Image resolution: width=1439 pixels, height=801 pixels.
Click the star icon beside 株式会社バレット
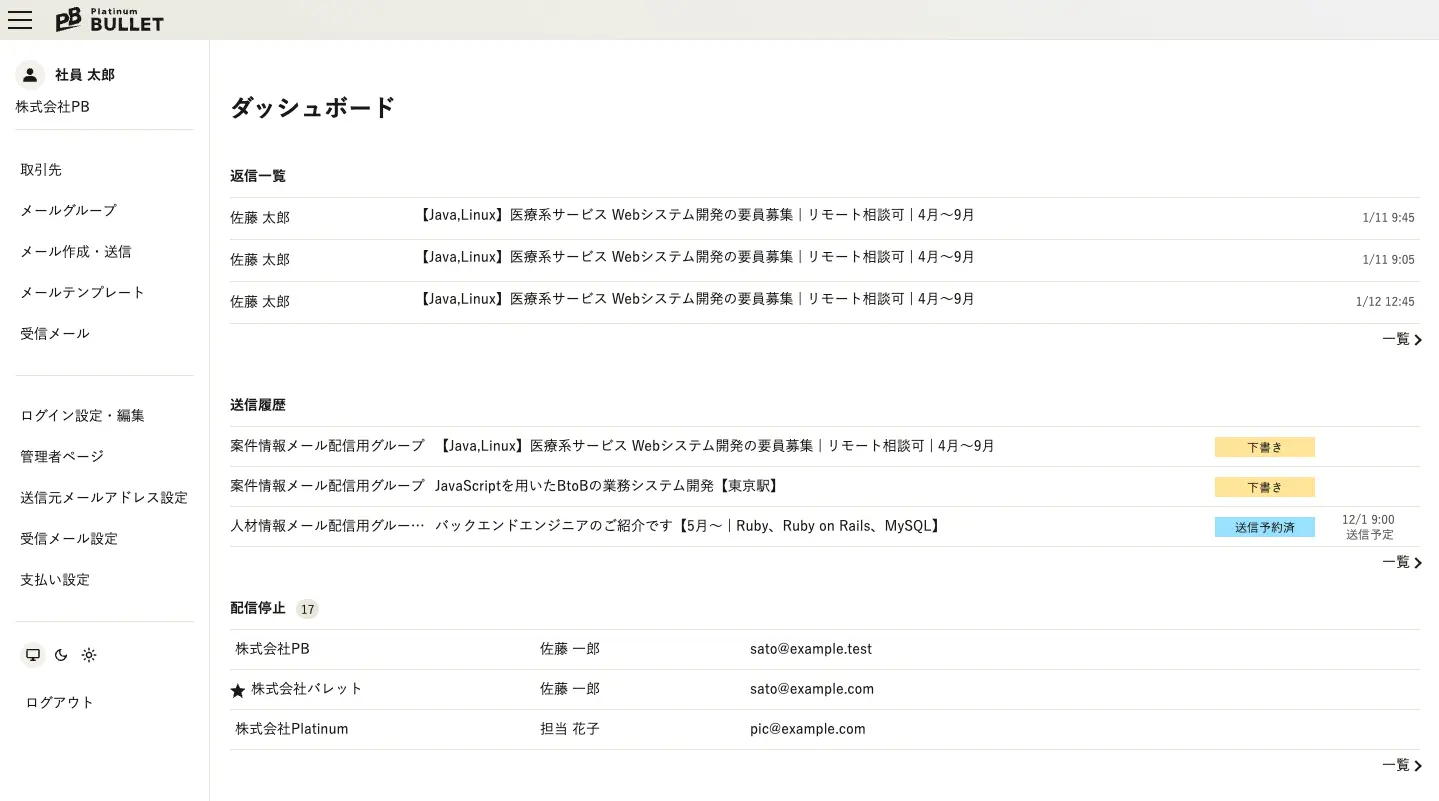tap(238, 690)
